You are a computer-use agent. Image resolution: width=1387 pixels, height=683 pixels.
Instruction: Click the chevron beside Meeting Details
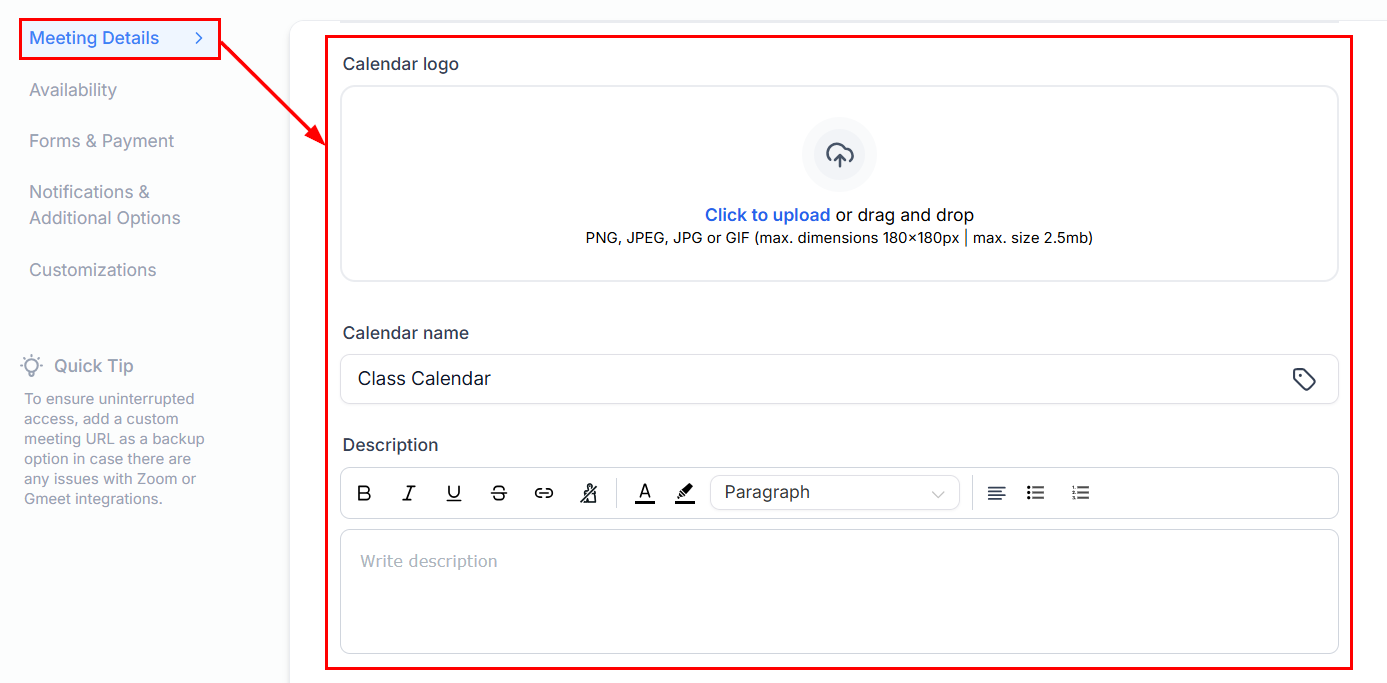pyautogui.click(x=199, y=38)
